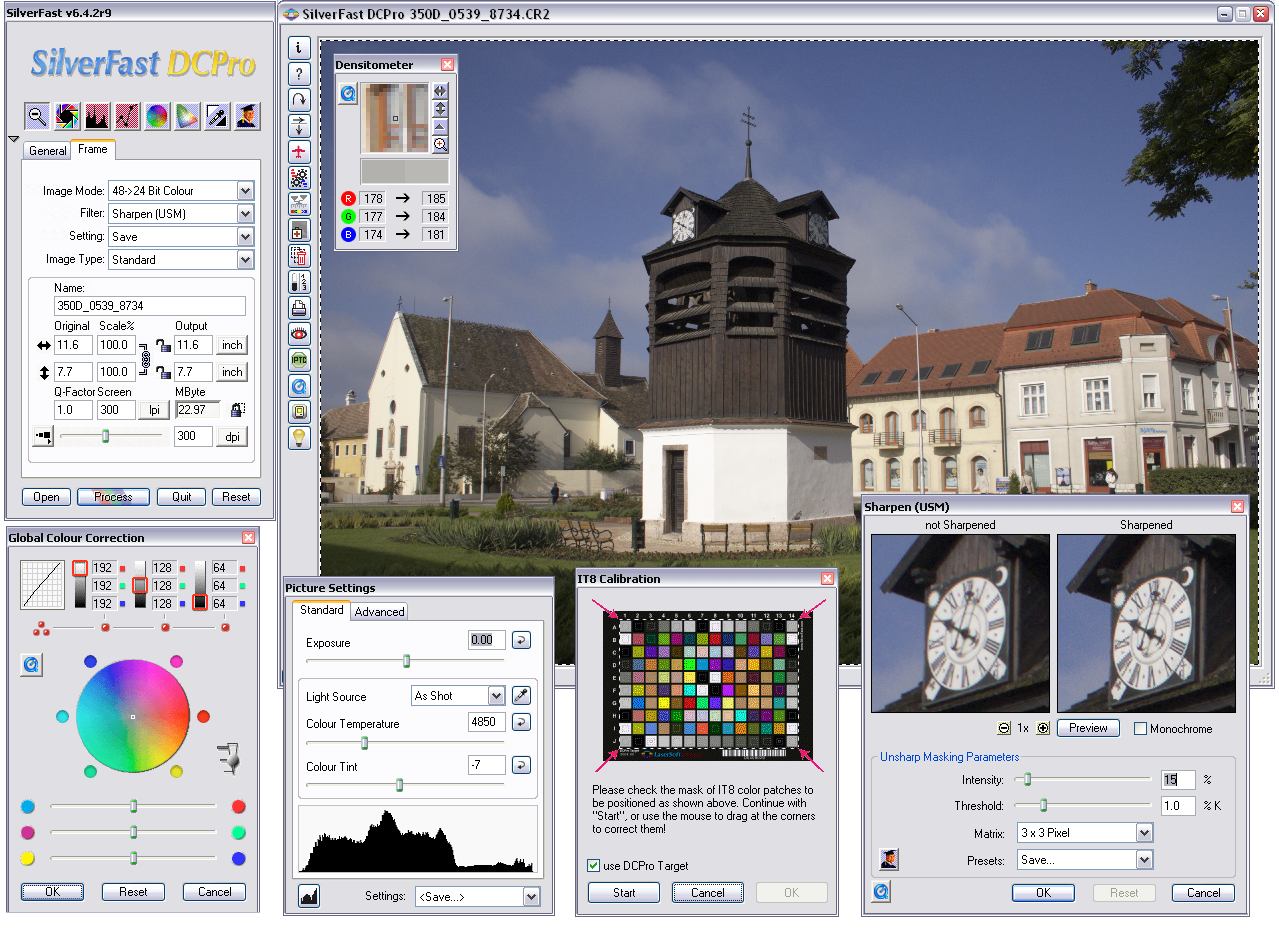Screen dimensions: 1279x934
Task: Click the IT8 calibration balance icon
Action: coord(299,204)
